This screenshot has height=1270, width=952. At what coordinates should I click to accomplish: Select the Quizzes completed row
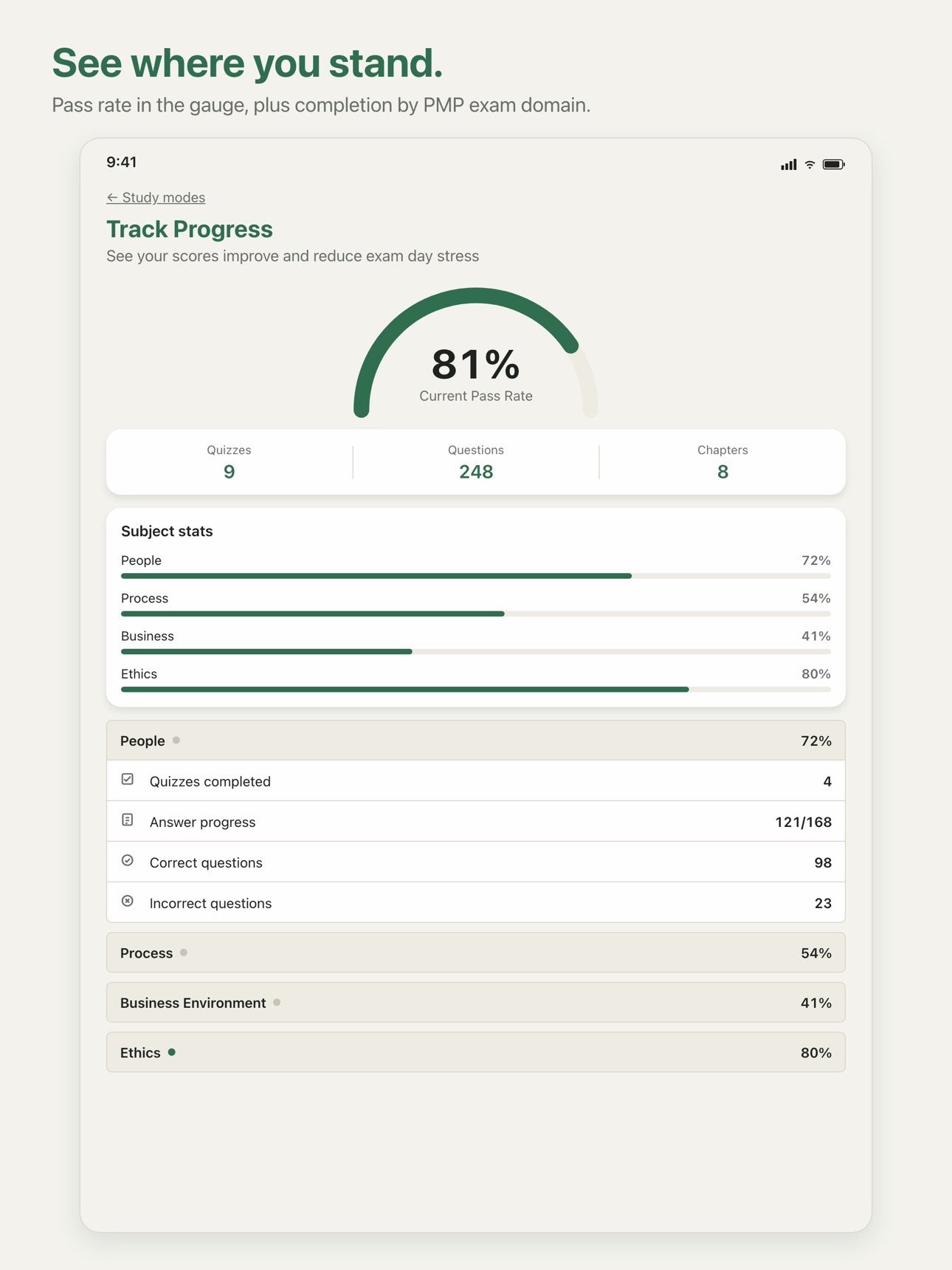[476, 780]
